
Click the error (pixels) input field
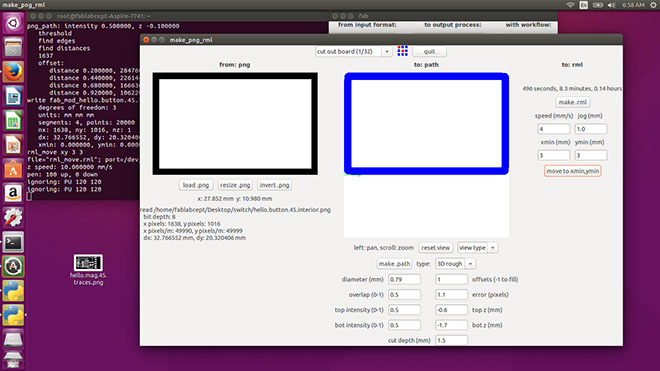[451, 294]
